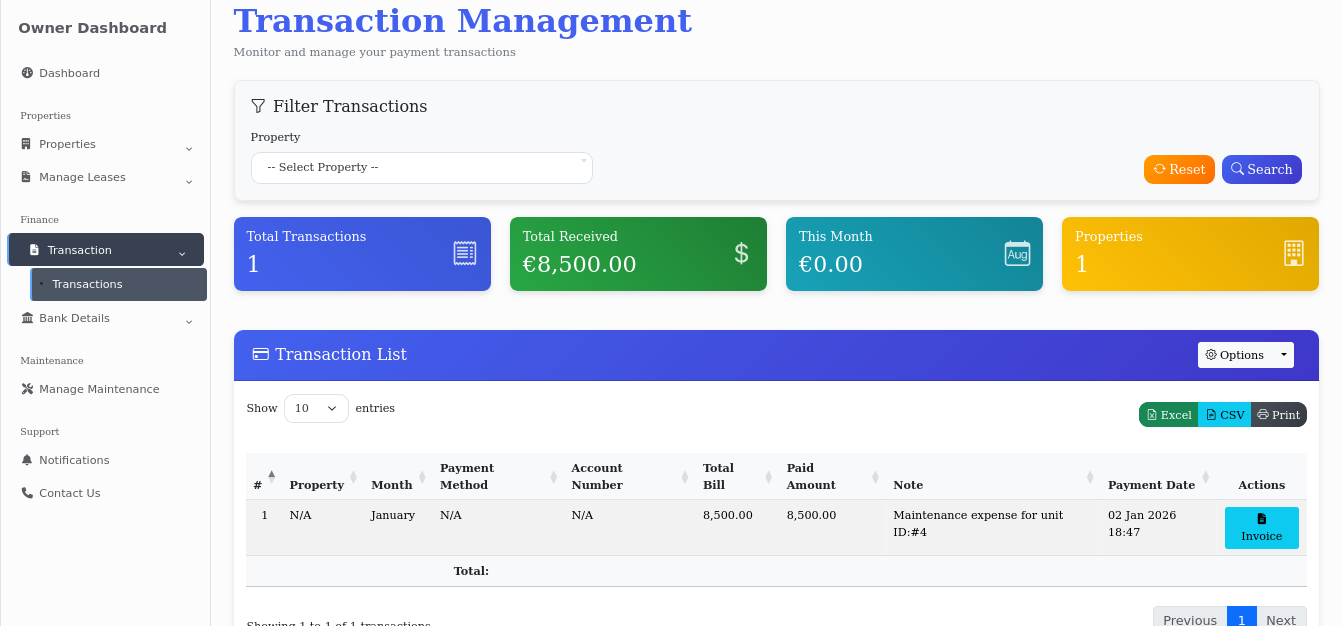This screenshot has width=1342, height=626.
Task: Open Bank Details via the bank icon
Action: (x=27, y=318)
